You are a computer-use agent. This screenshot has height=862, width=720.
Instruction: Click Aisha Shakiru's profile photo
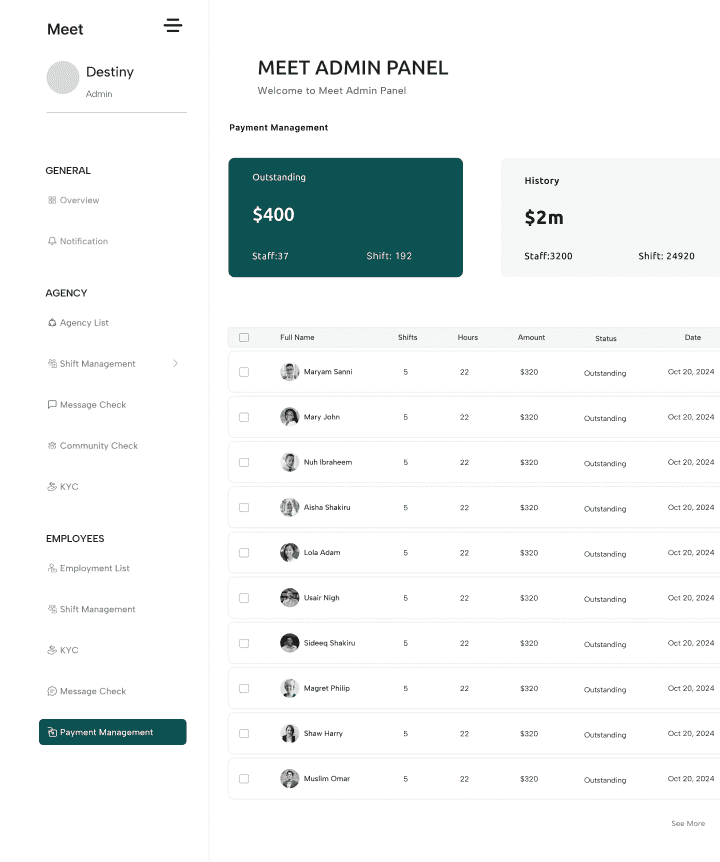(290, 507)
